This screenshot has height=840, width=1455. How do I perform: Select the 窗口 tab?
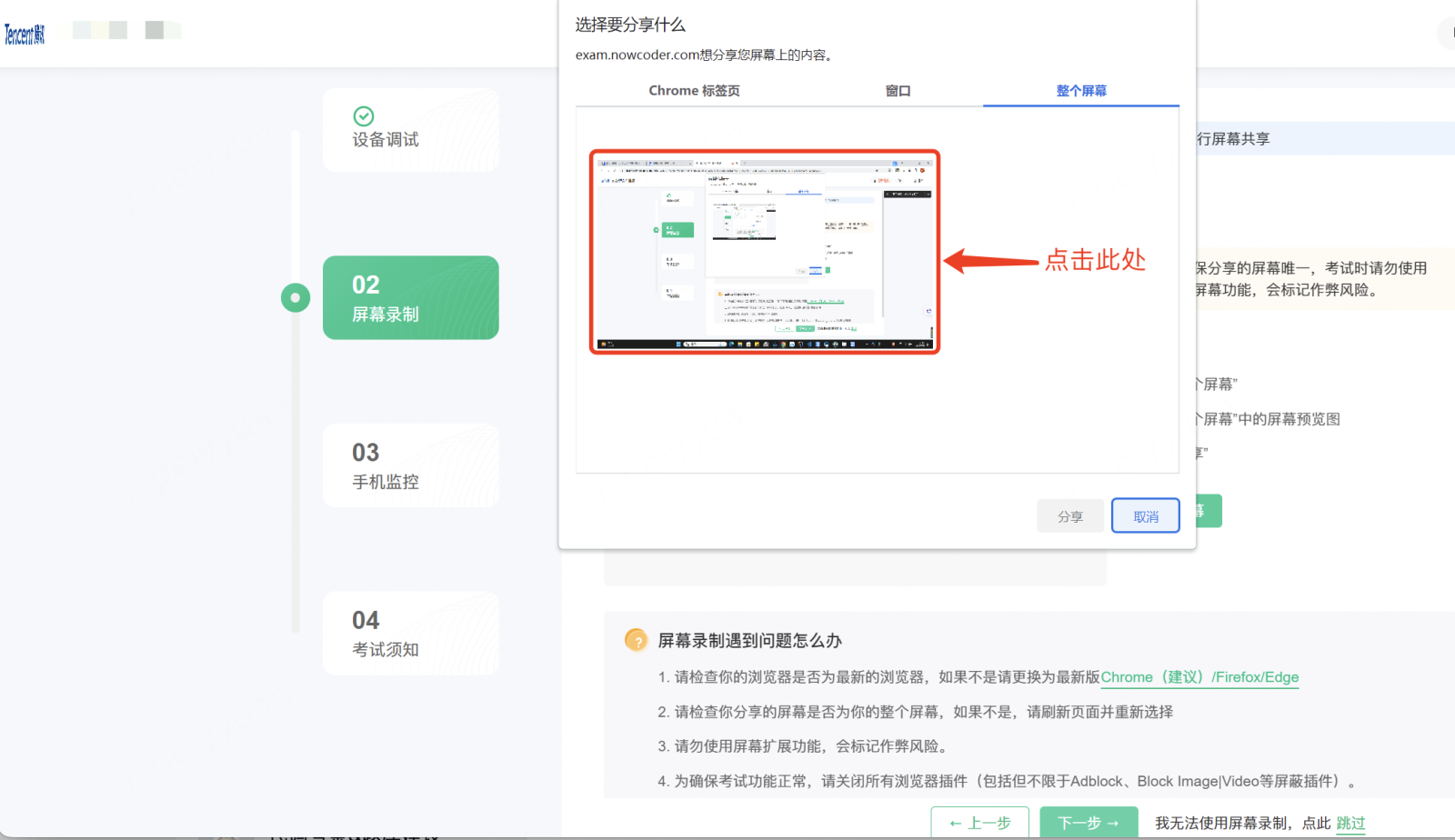coord(898,91)
